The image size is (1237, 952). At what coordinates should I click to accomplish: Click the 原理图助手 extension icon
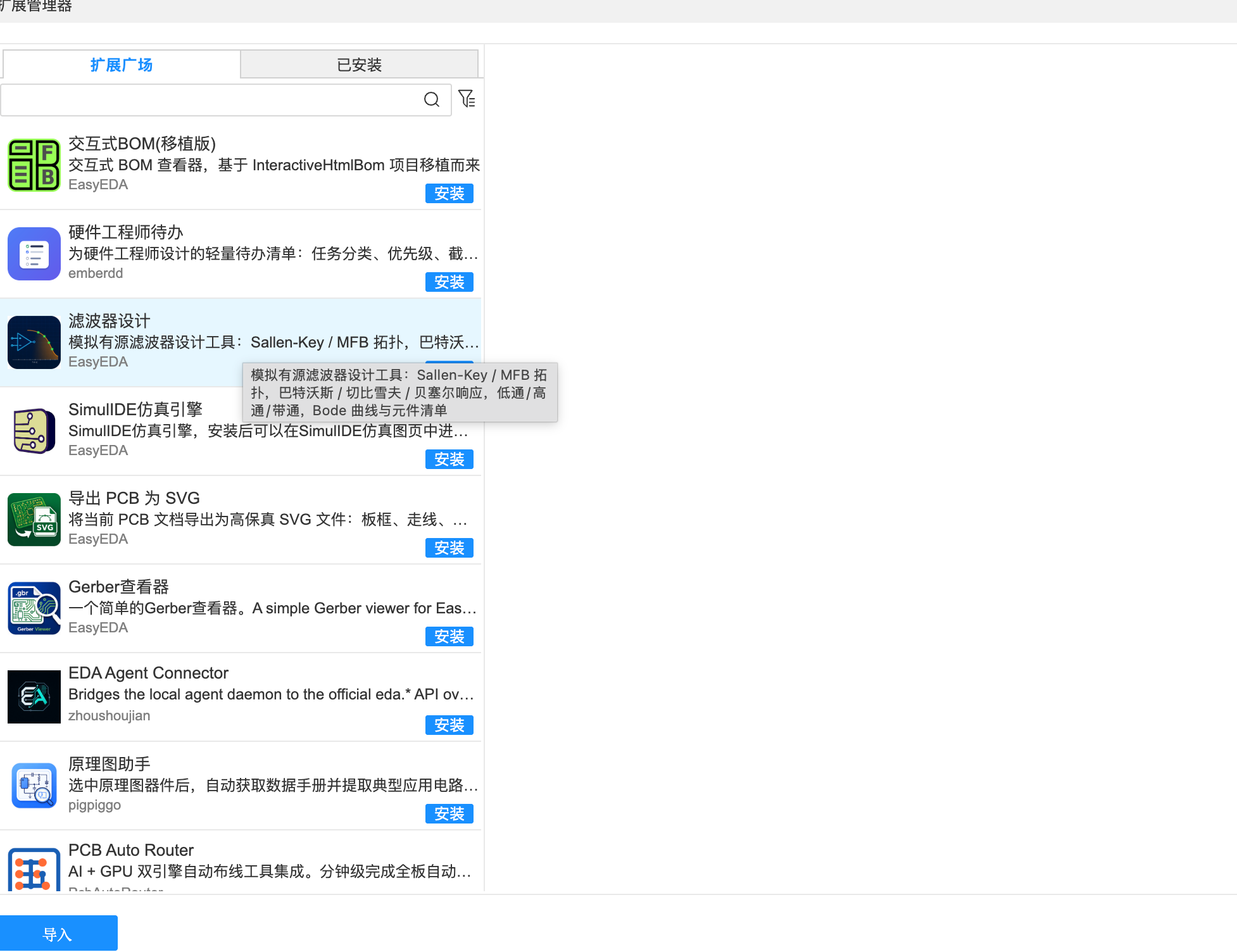pos(34,786)
